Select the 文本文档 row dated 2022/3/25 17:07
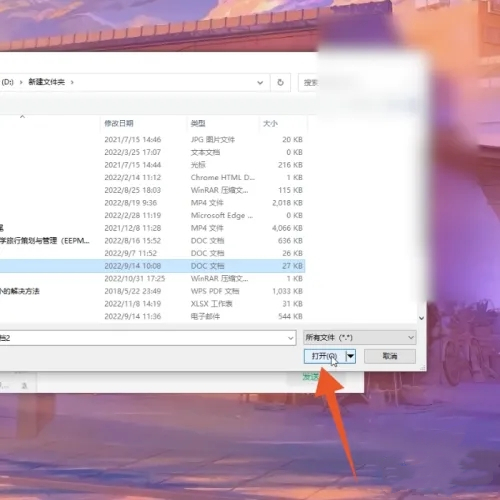Viewport: 500px width, 500px height. 152,152
